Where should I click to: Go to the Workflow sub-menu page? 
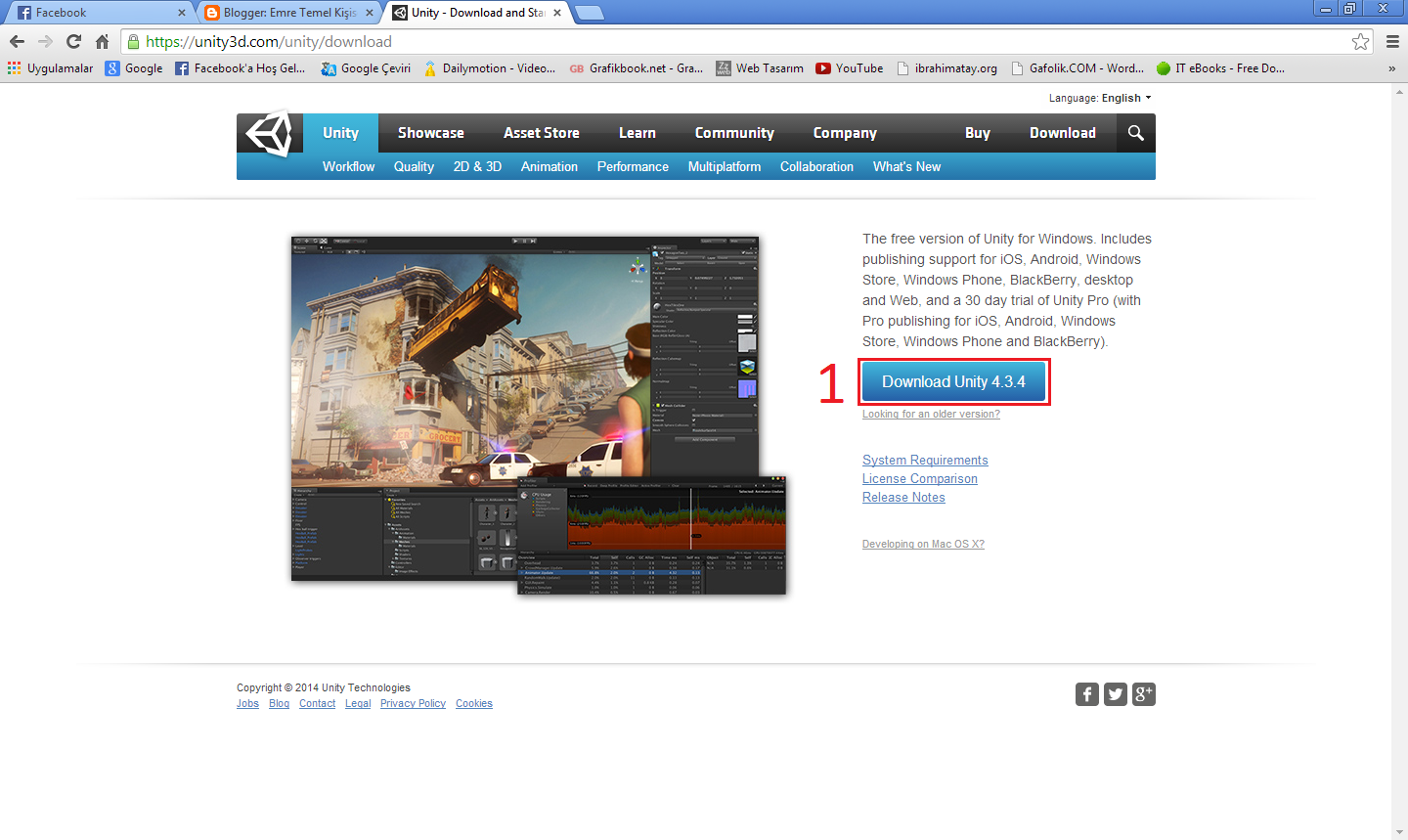(349, 166)
